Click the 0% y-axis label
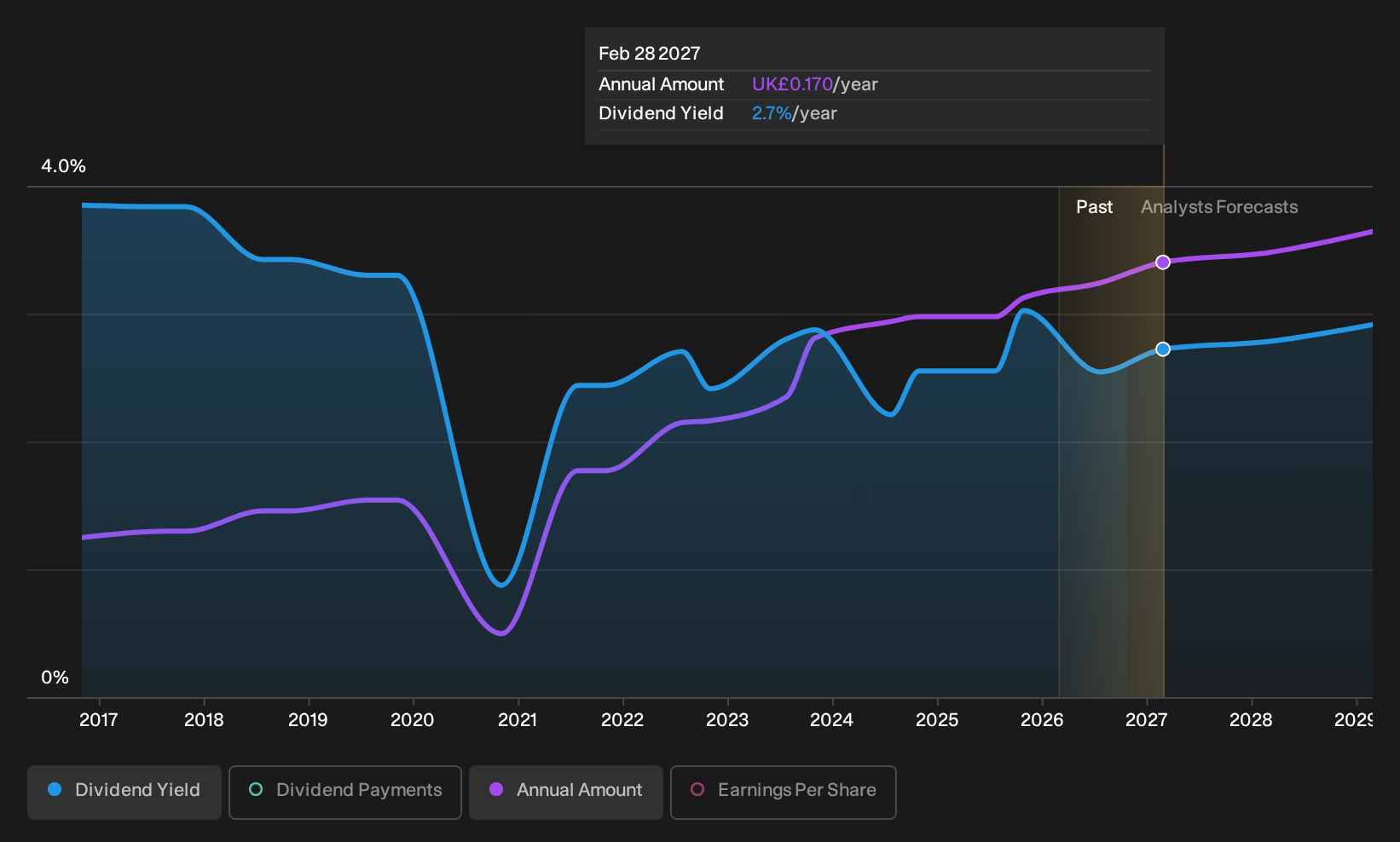This screenshot has height=842, width=1400. pyautogui.click(x=55, y=678)
